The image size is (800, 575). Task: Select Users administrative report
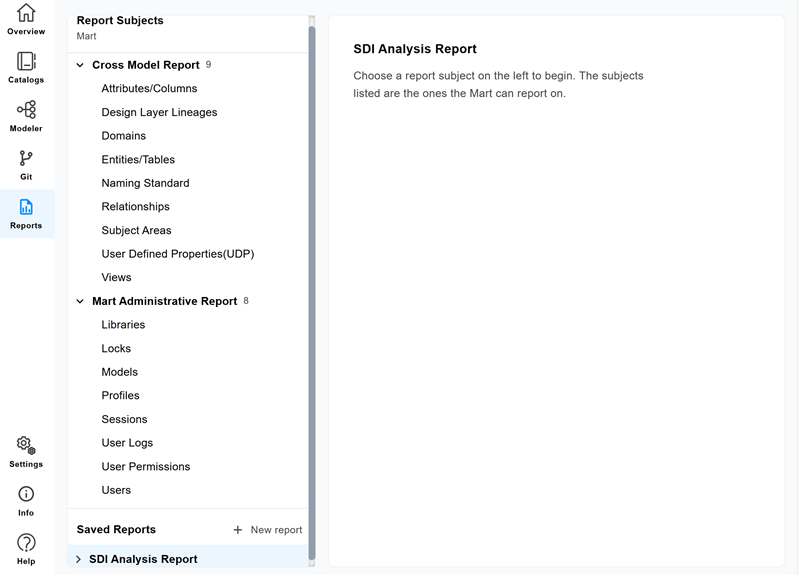(x=116, y=490)
